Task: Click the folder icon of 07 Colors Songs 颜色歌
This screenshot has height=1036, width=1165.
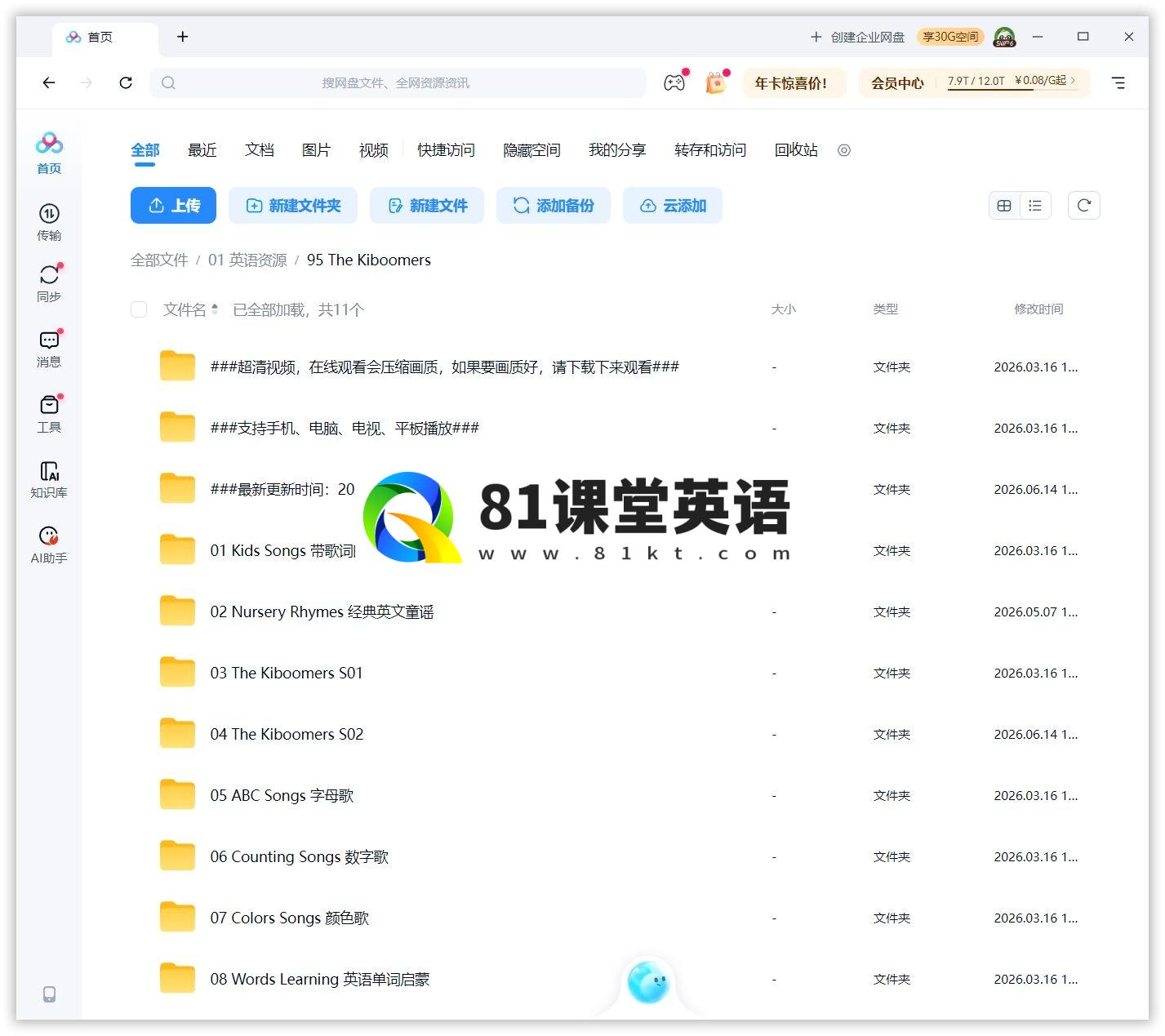Action: (x=177, y=918)
